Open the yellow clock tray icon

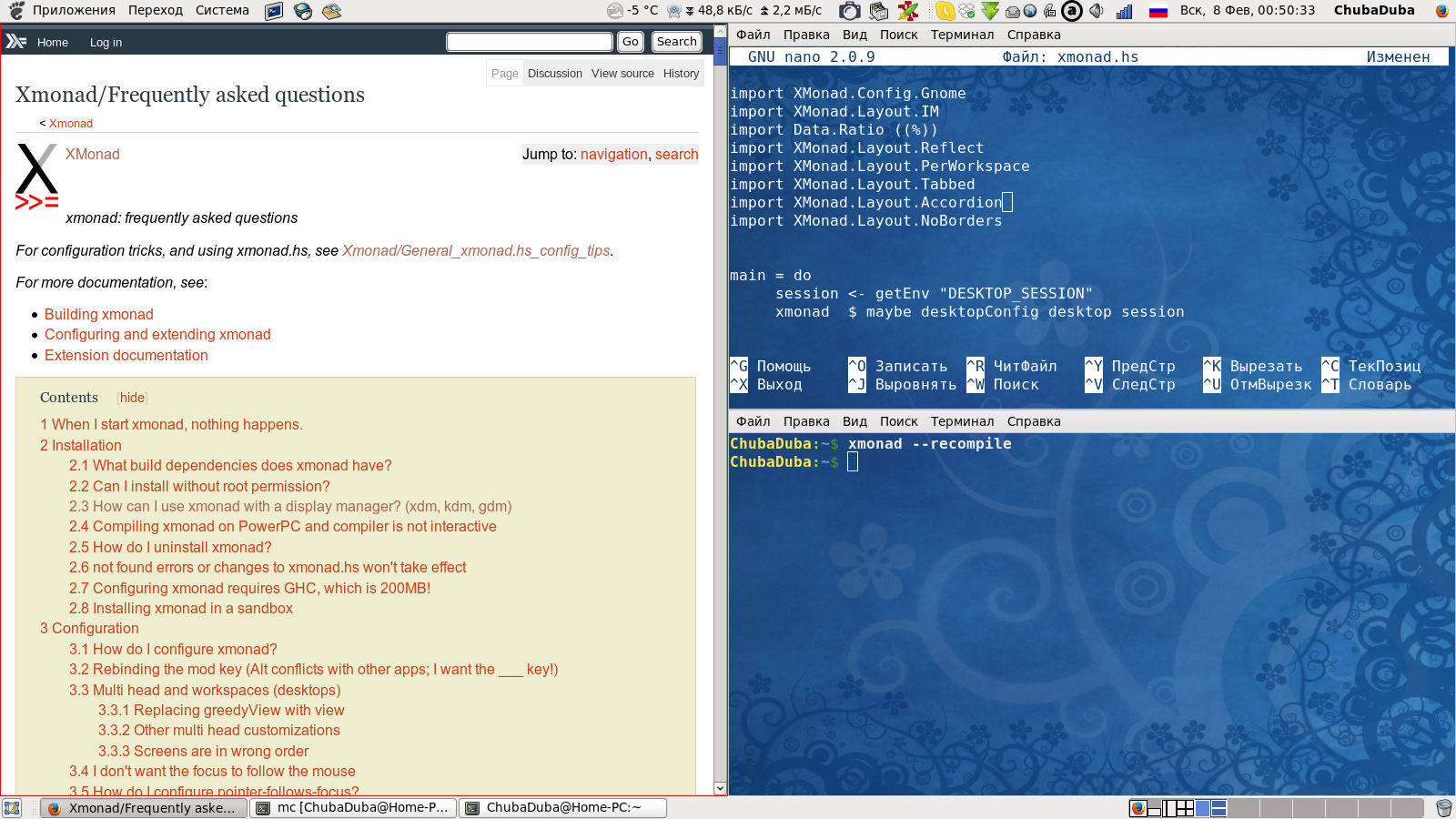[x=945, y=11]
